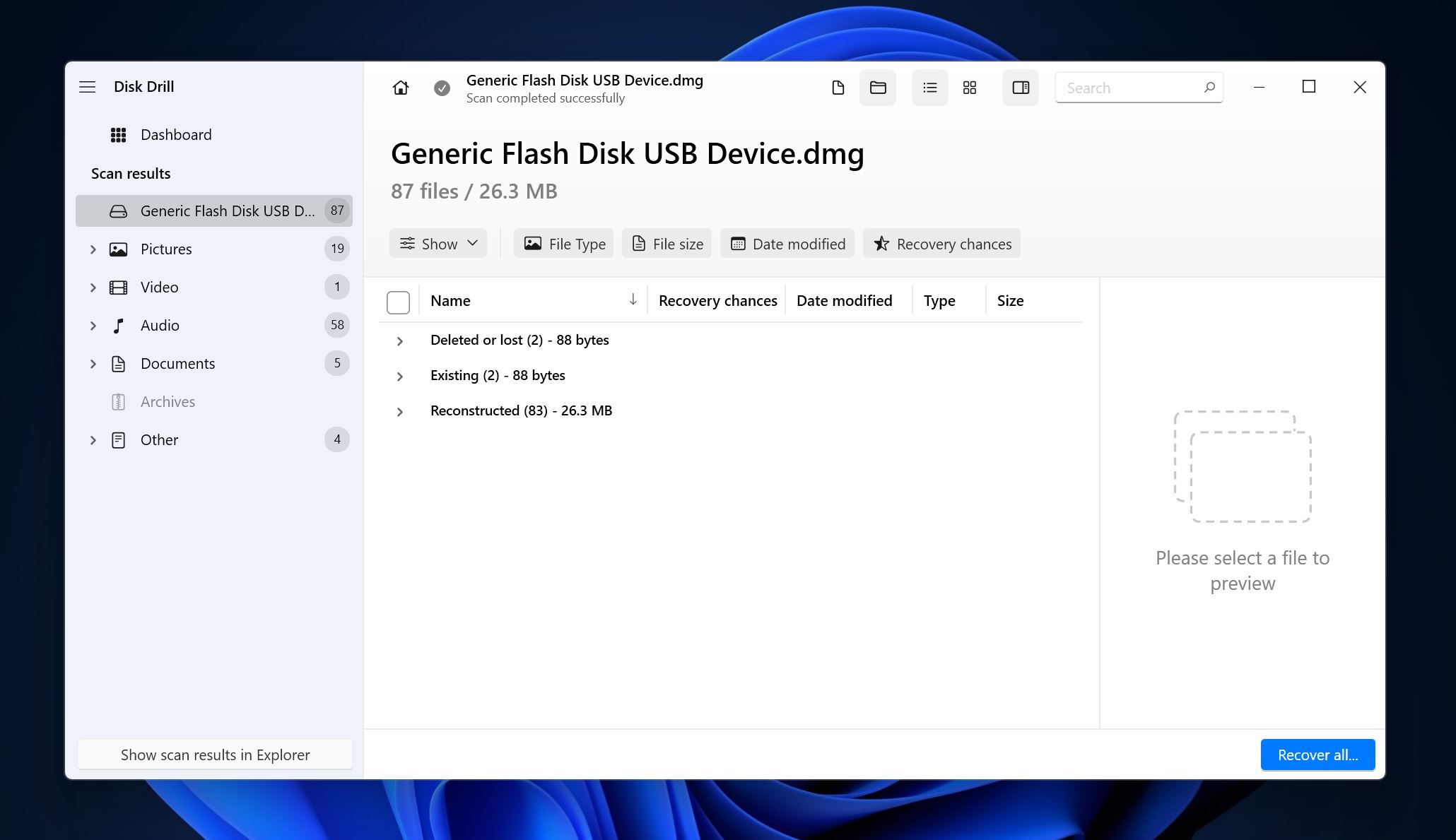The width and height of the screenshot is (1456, 840).
Task: Expand the Existing 2 files group
Action: coord(400,376)
